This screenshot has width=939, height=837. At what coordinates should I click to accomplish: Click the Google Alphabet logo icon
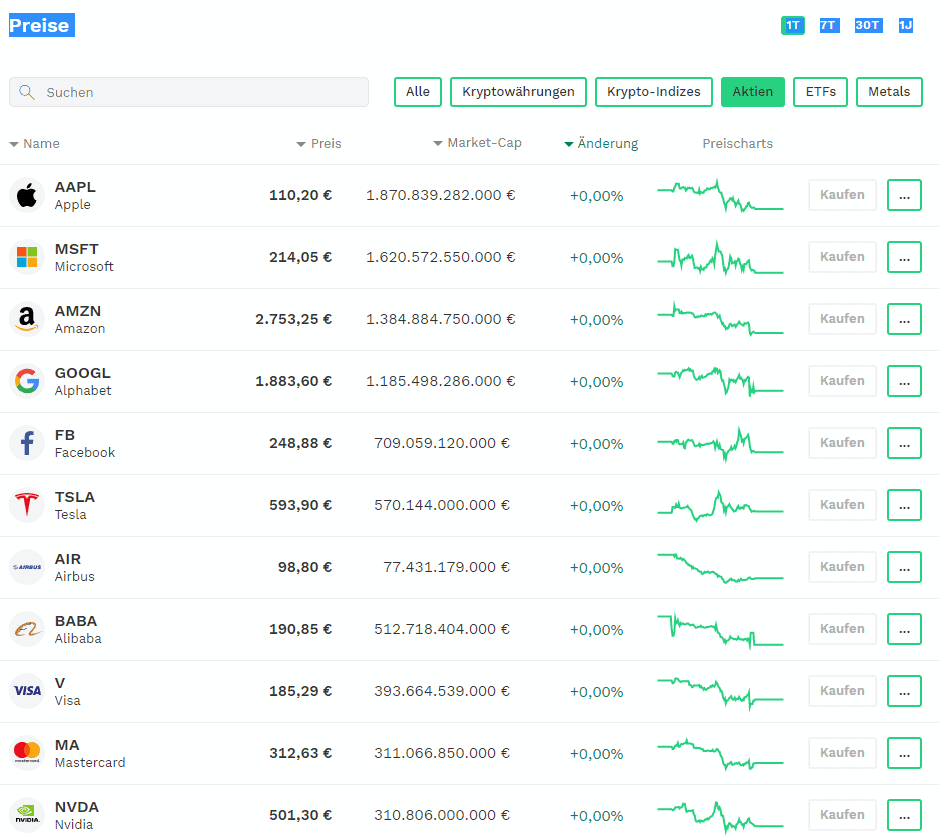coord(27,381)
